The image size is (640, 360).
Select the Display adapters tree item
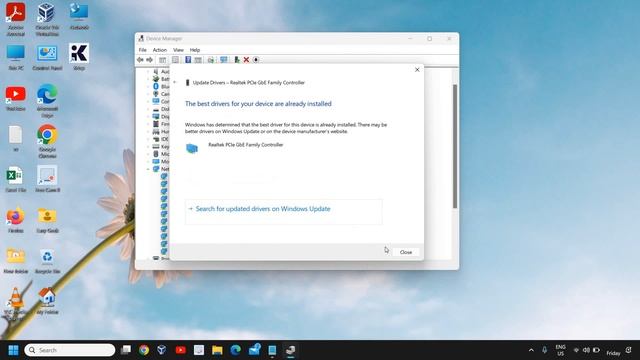[x=161, y=117]
